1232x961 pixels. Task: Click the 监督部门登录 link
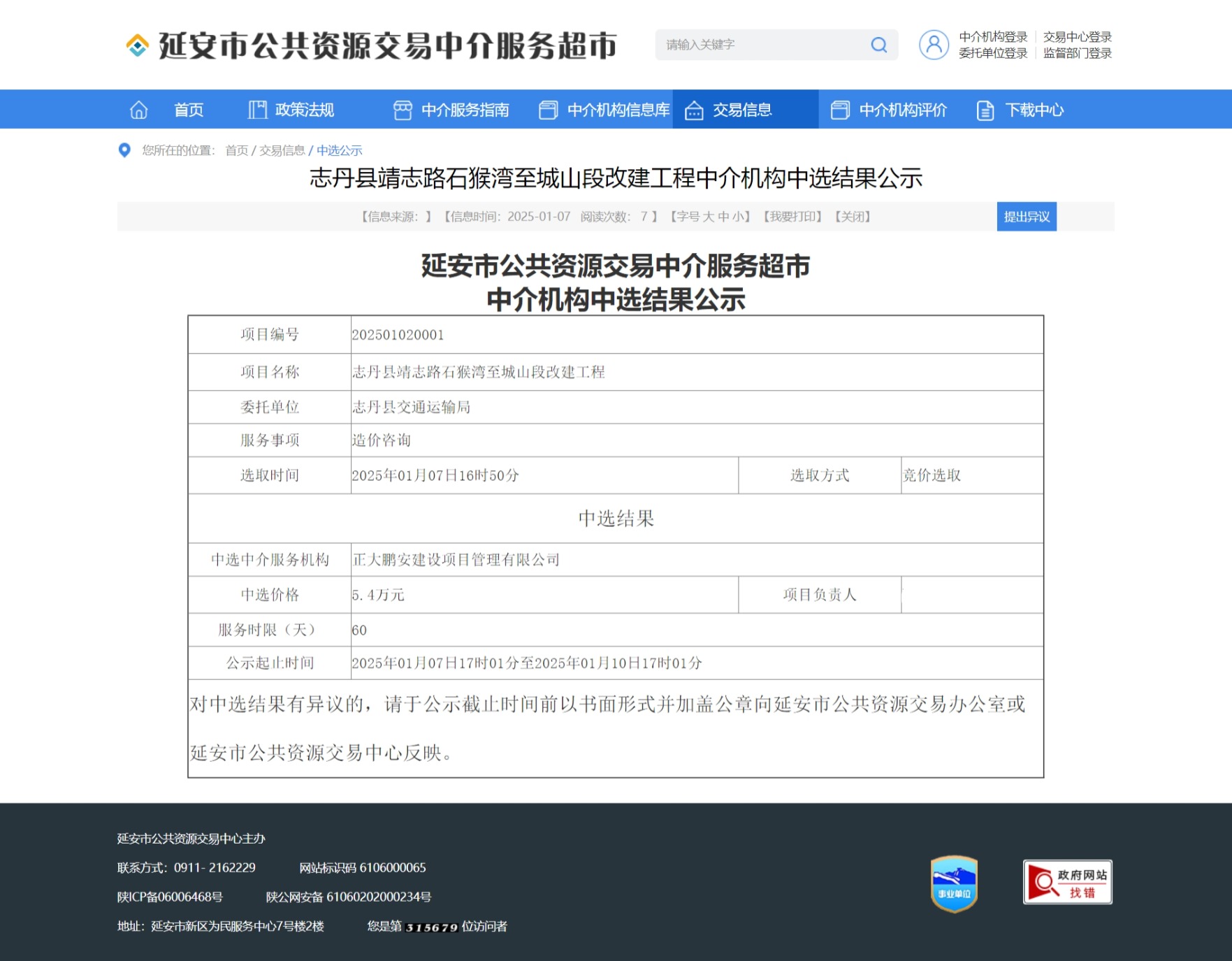coord(1077,53)
